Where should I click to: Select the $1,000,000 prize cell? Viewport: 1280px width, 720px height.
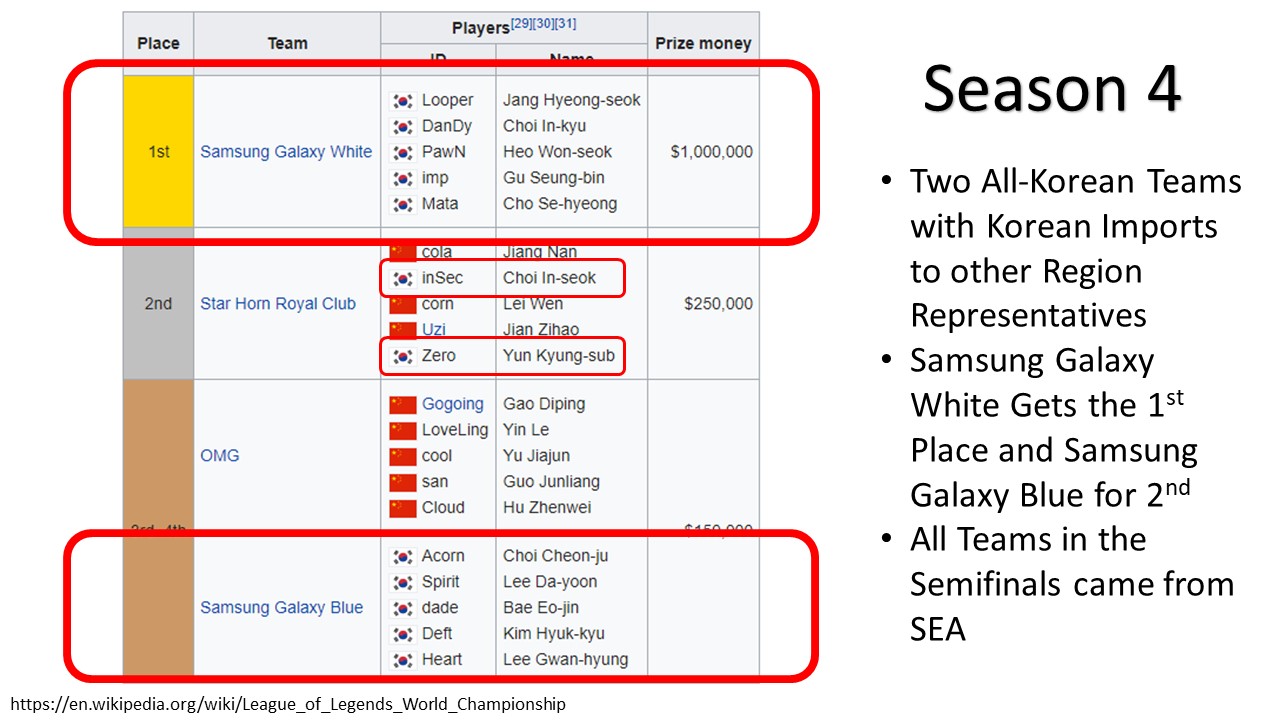712,152
